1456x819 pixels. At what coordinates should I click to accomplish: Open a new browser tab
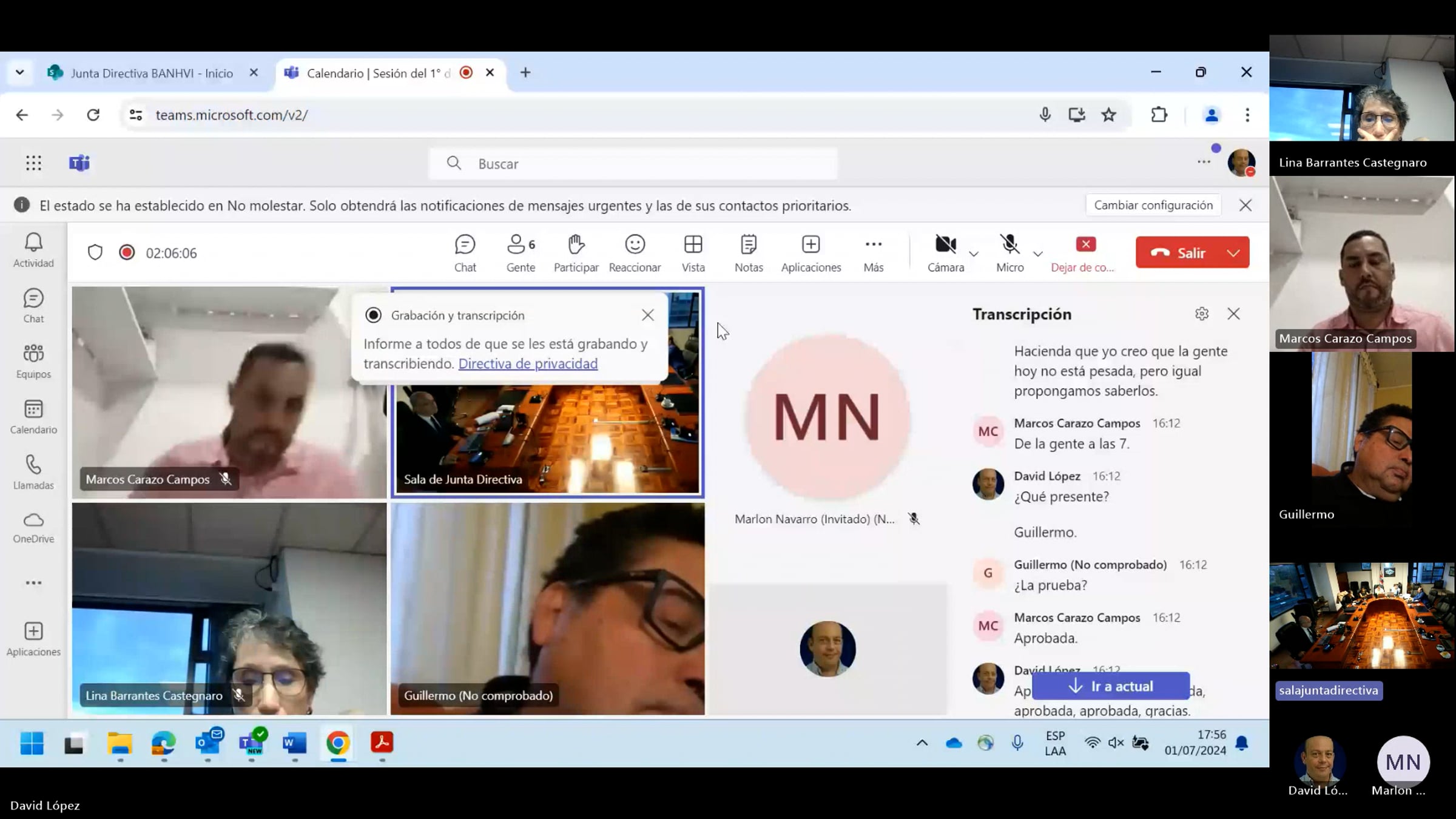[525, 73]
